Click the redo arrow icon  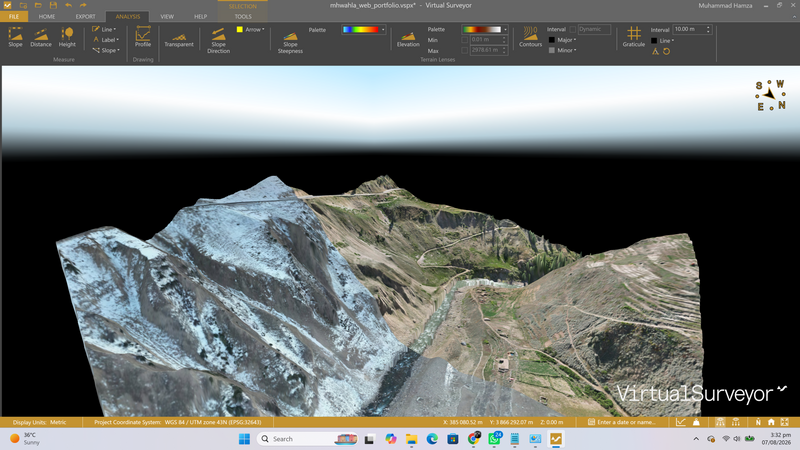[x=83, y=5]
